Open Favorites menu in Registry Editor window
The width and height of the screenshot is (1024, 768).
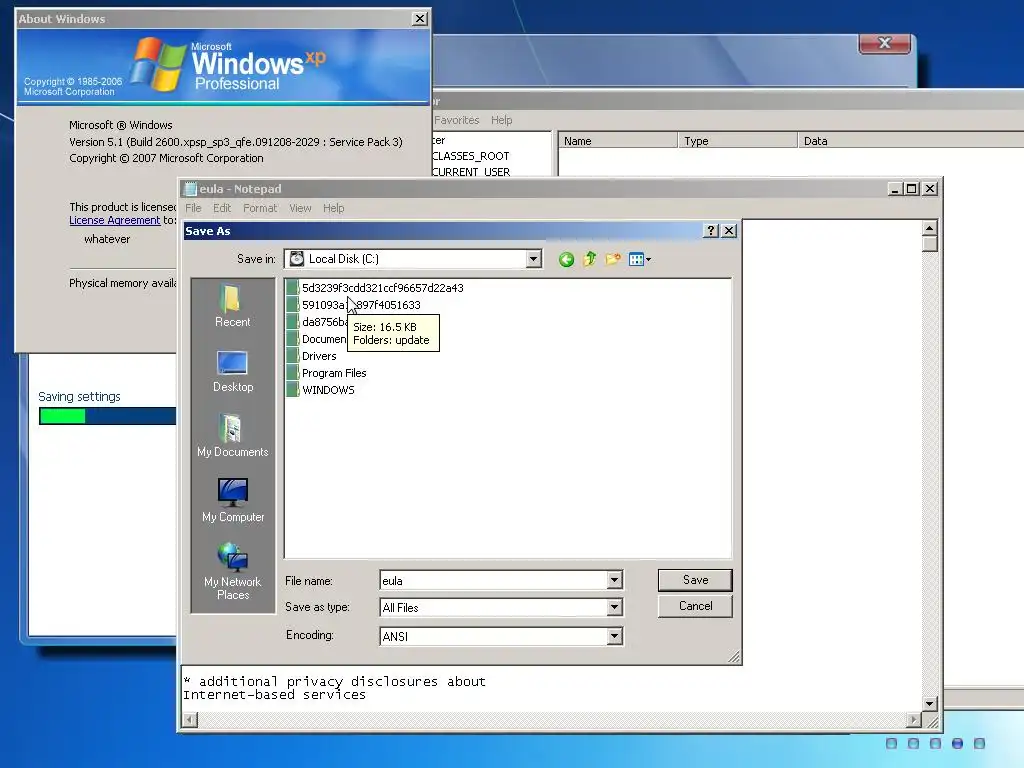(456, 120)
